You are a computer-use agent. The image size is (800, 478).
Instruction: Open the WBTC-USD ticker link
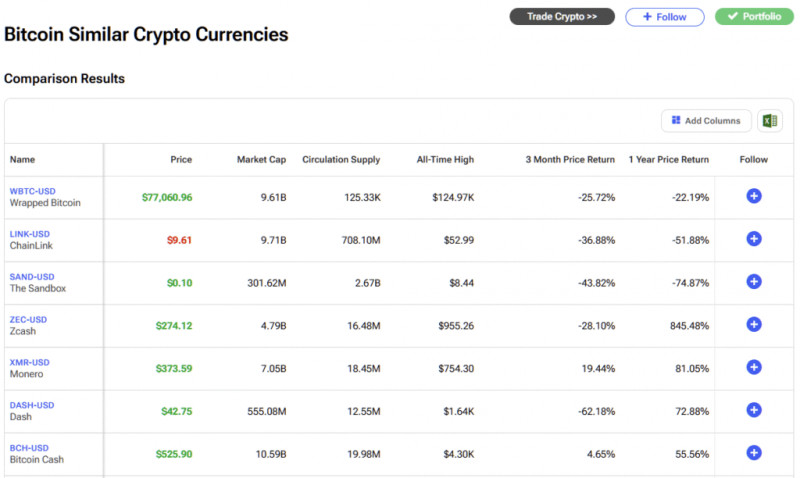32,191
